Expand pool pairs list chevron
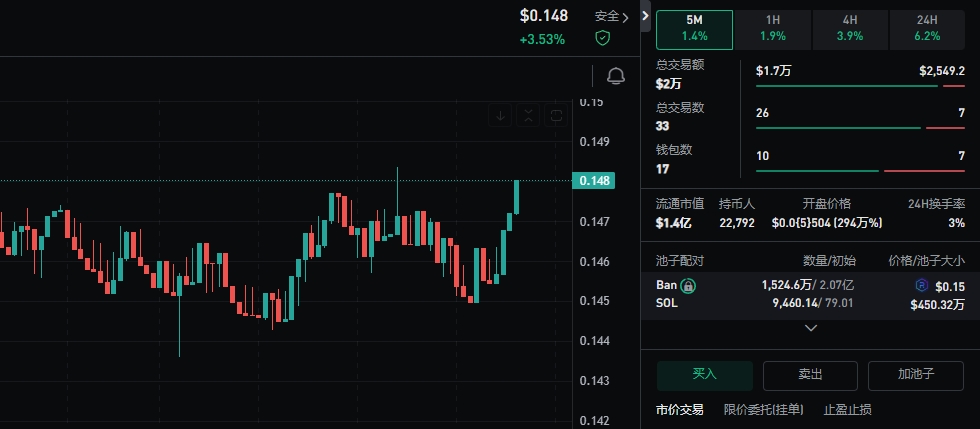The height and width of the screenshot is (429, 980). click(811, 328)
